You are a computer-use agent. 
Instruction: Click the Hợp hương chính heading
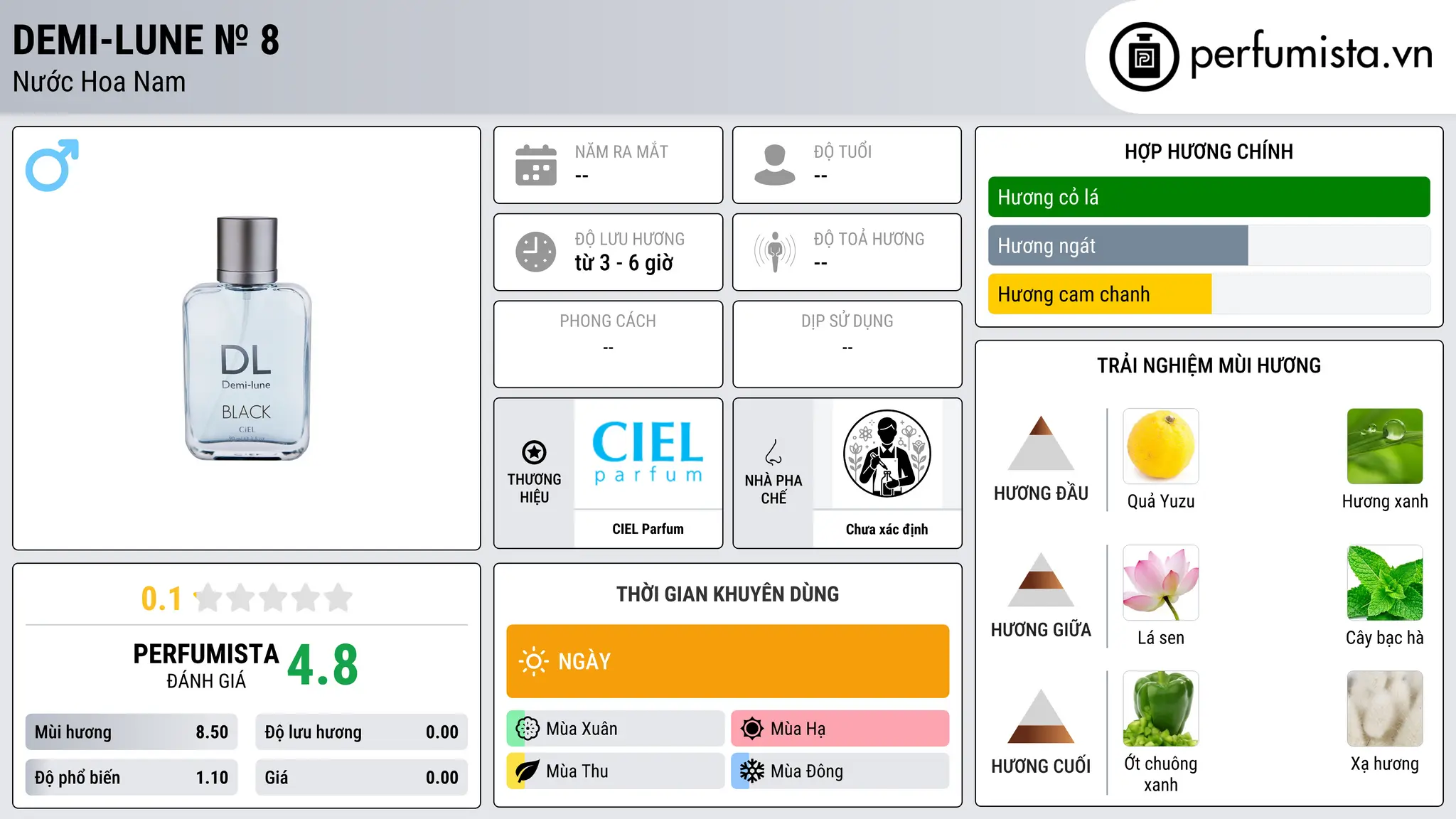tap(1209, 151)
